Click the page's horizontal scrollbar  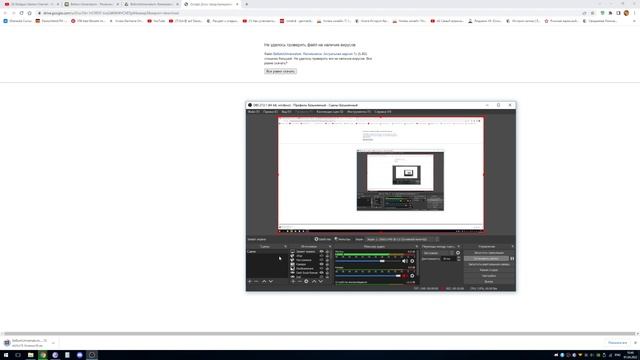319,333
